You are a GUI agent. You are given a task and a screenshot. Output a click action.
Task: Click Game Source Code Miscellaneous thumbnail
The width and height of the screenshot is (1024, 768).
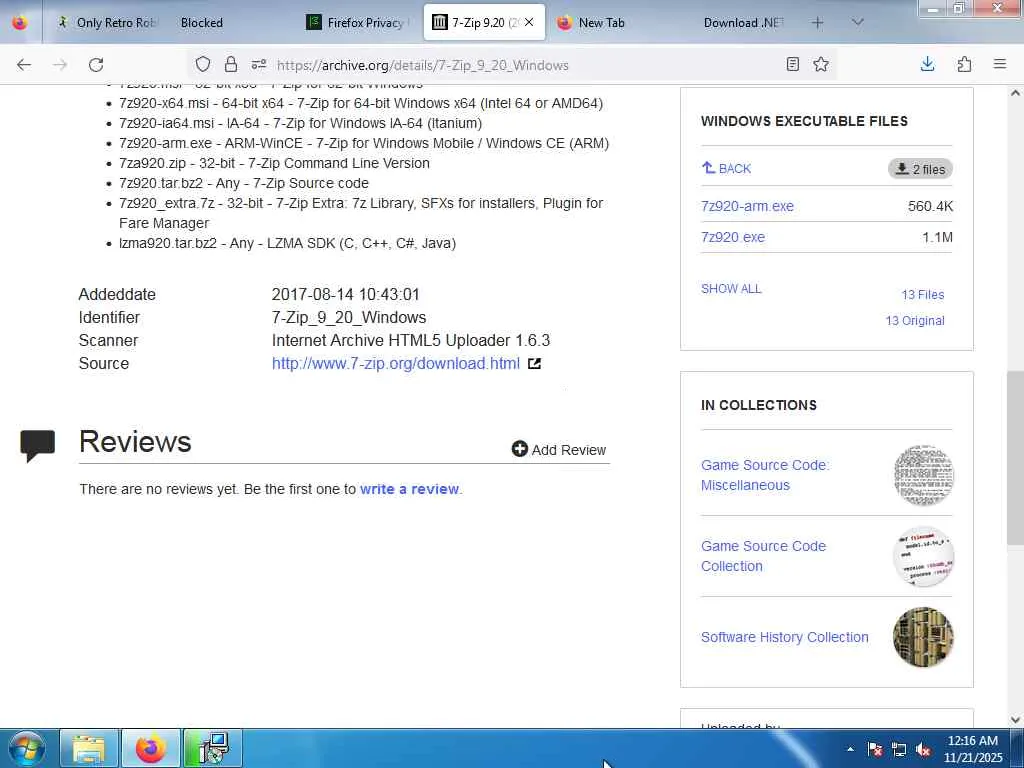click(x=923, y=475)
